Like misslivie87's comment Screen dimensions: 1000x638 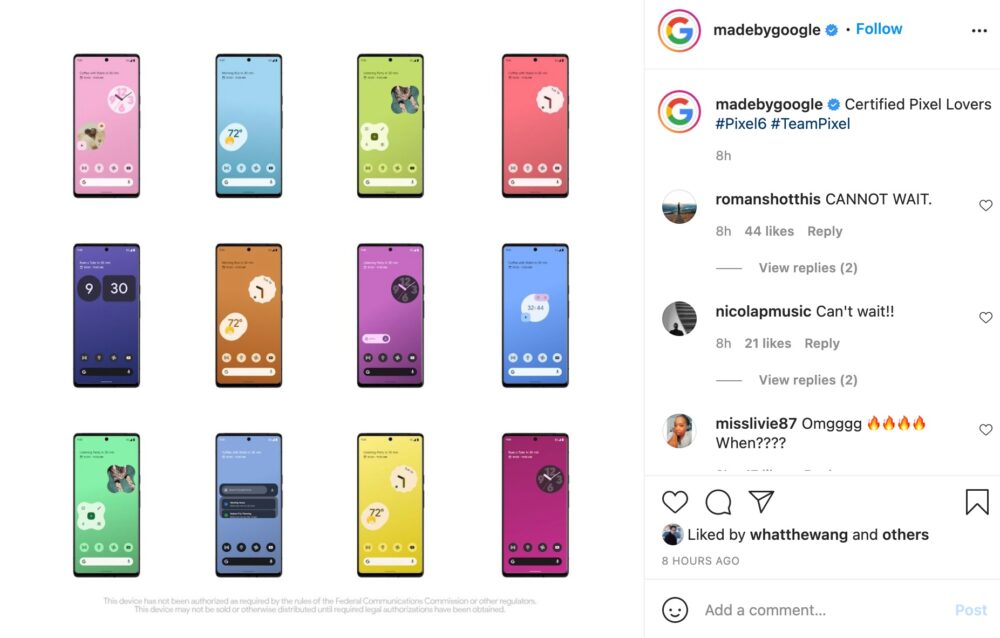click(985, 429)
